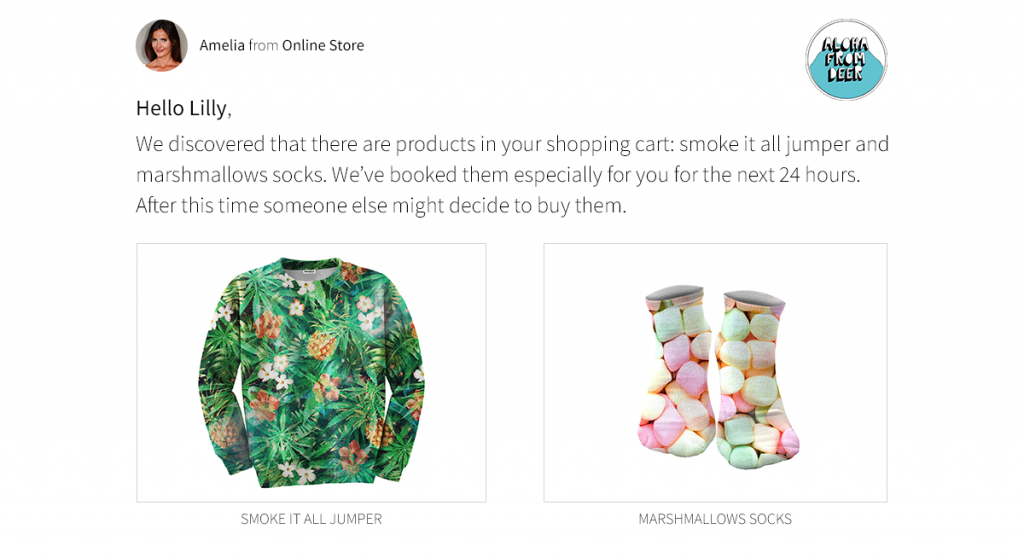Click the MARSHMALLOWS SOCKS caption

(x=715, y=519)
